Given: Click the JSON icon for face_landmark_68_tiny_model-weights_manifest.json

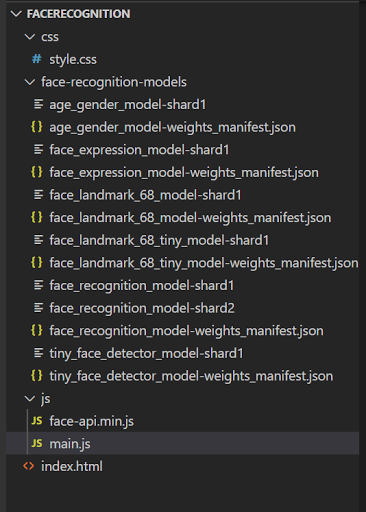Looking at the screenshot, I should [x=37, y=263].
